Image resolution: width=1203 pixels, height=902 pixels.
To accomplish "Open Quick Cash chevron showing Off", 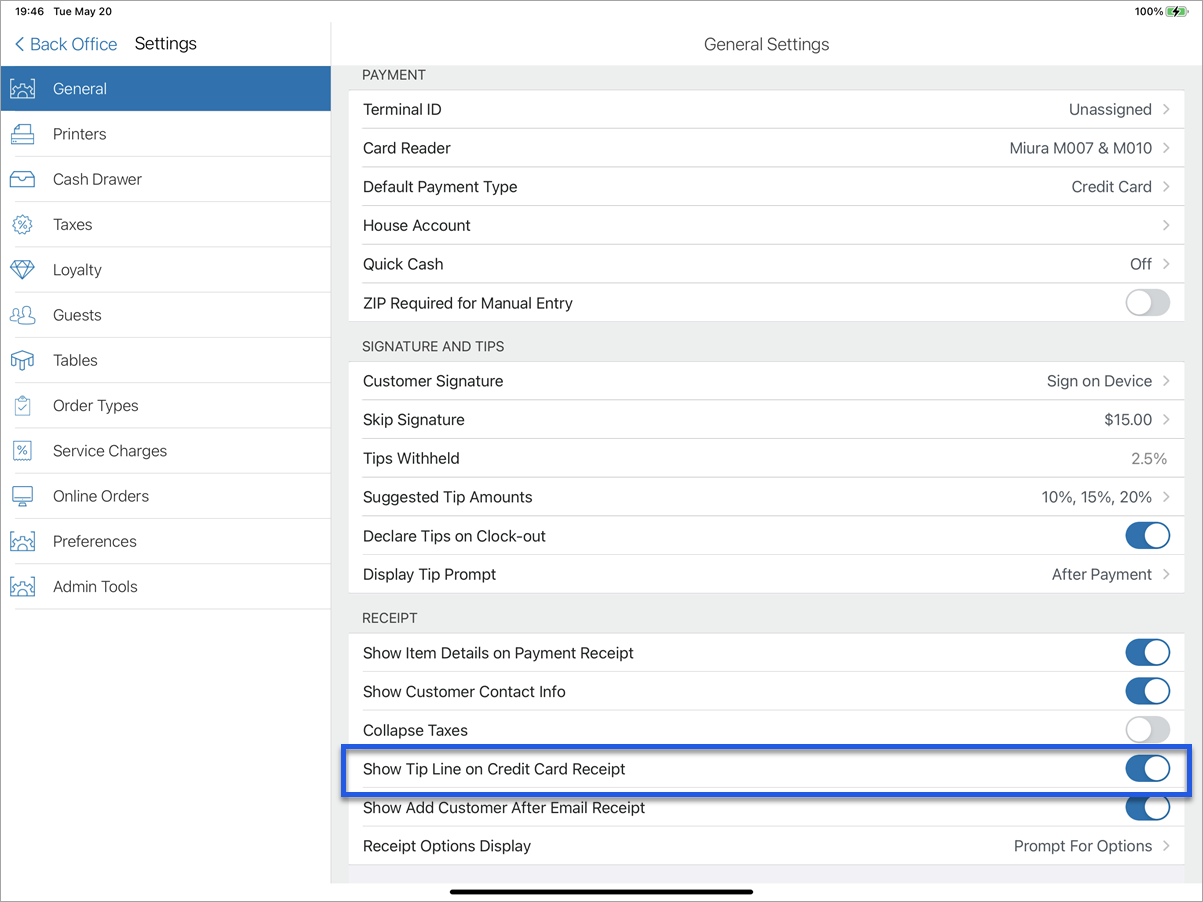I will click(x=1166, y=264).
